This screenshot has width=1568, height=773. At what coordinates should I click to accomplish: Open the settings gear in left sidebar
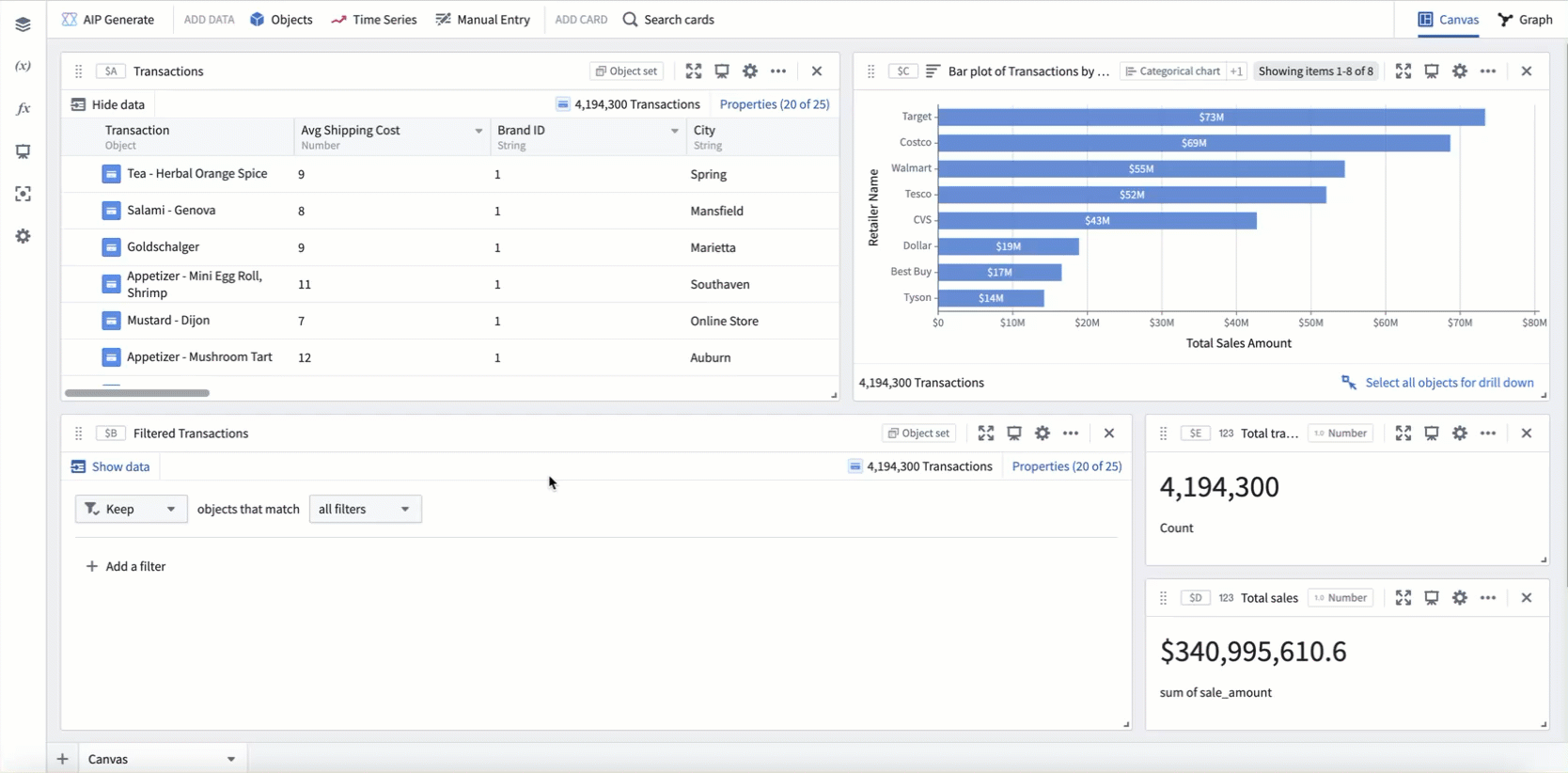pos(23,236)
